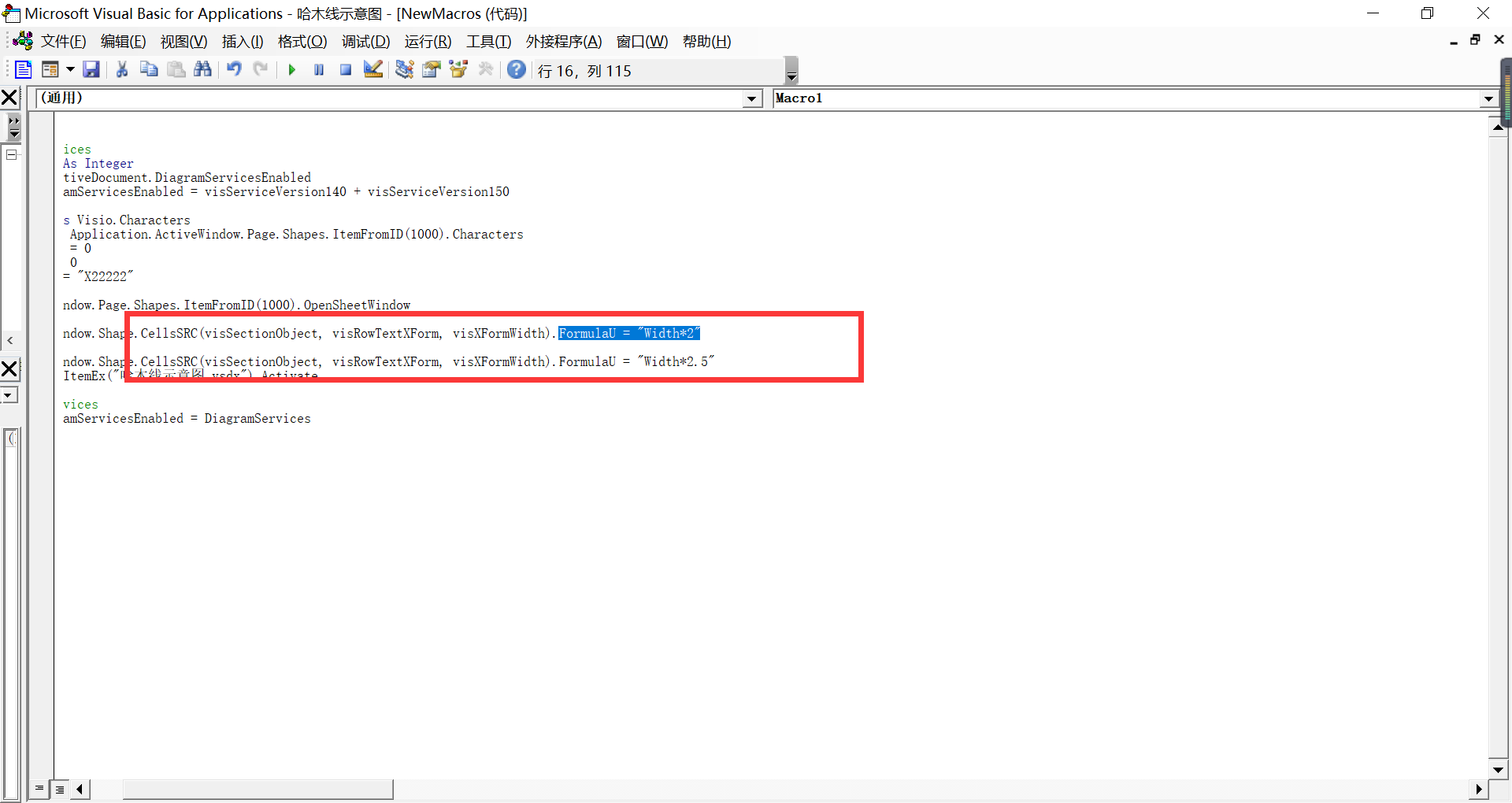Click the vertical scrollbar down arrow

coord(1498,770)
